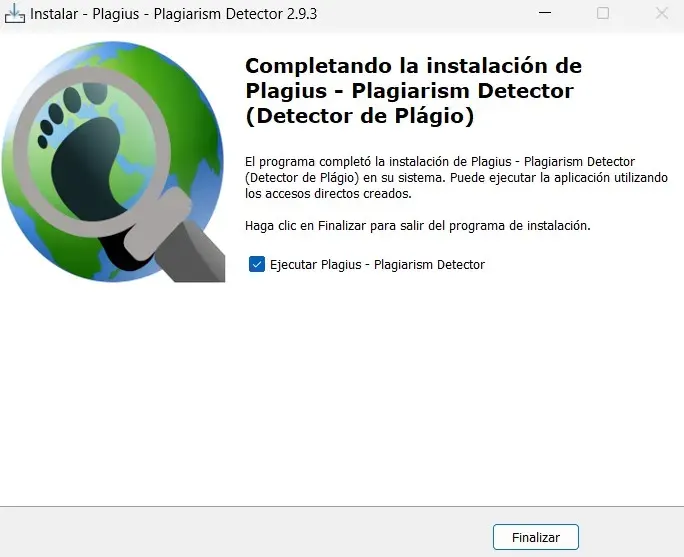
Task: Click the heading 'Completando la instalación de'
Action: (413, 66)
